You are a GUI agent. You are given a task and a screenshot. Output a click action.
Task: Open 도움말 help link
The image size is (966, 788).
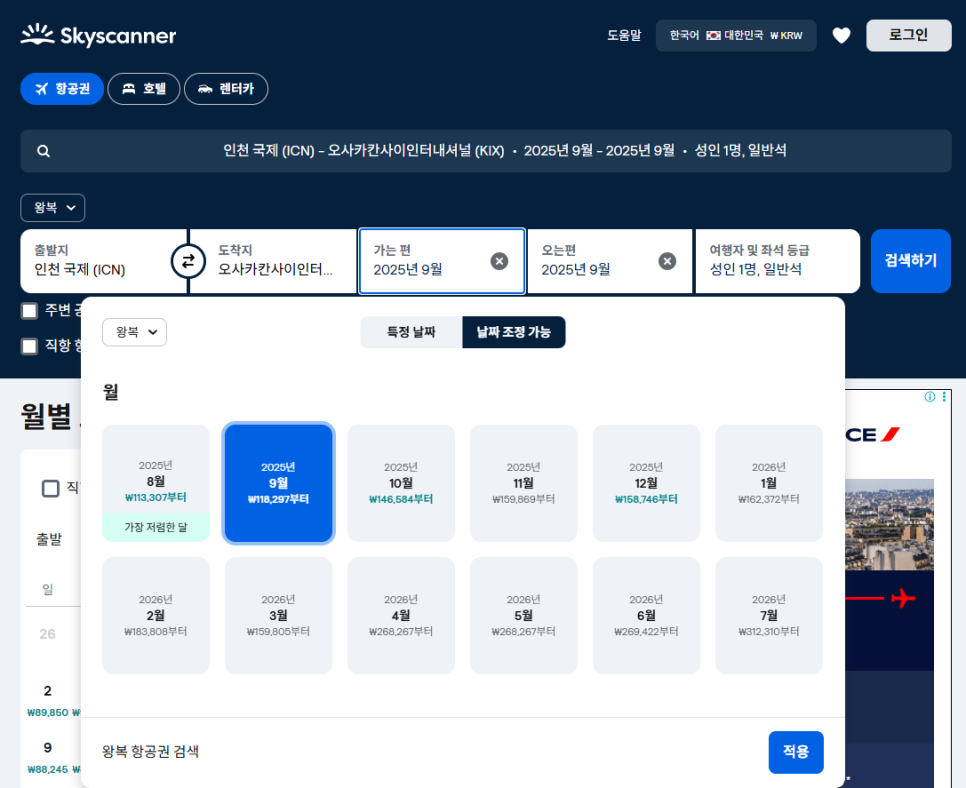click(624, 36)
